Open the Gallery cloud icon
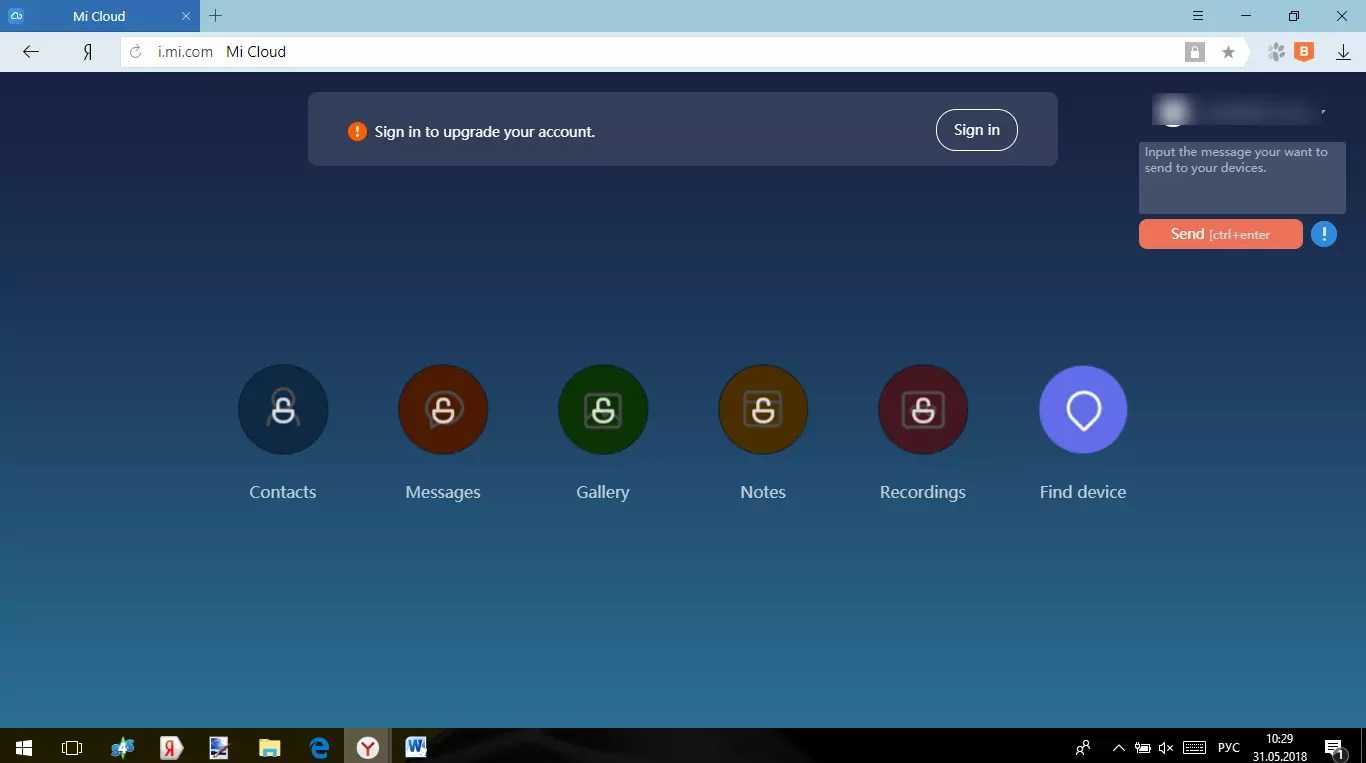The height and width of the screenshot is (763, 1366). (603, 409)
